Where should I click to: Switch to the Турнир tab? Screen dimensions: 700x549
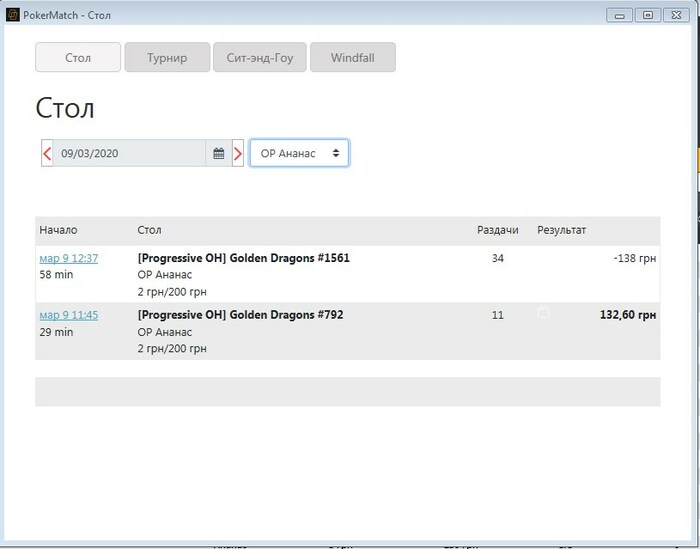[167, 57]
